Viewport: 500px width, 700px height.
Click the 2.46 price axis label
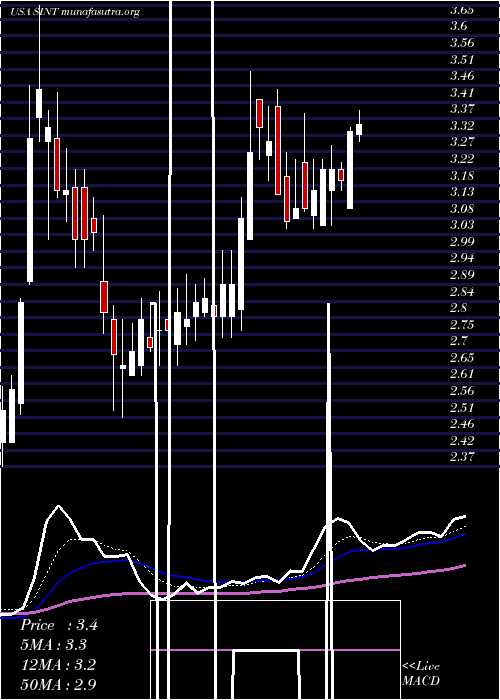click(462, 423)
